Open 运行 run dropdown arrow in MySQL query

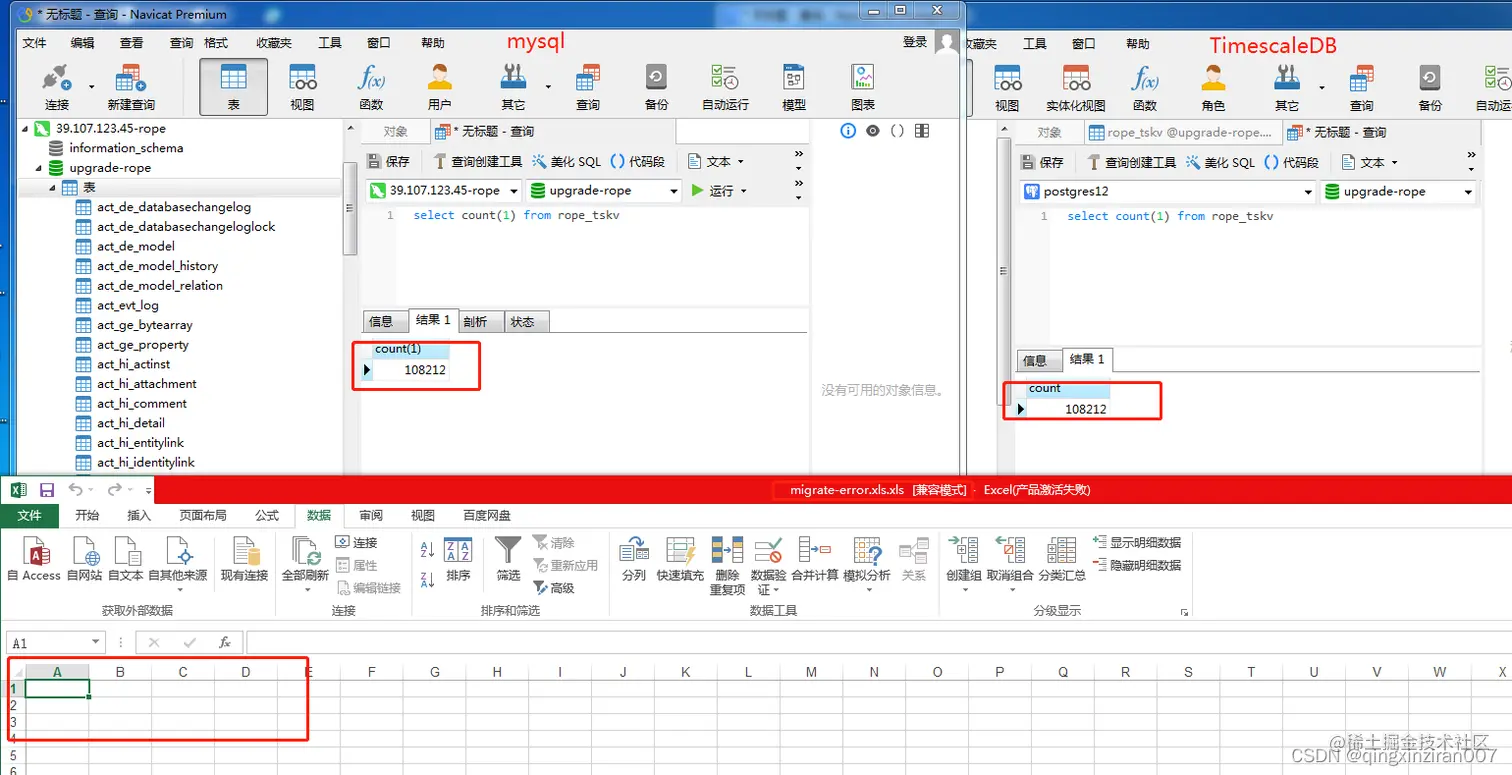[744, 191]
